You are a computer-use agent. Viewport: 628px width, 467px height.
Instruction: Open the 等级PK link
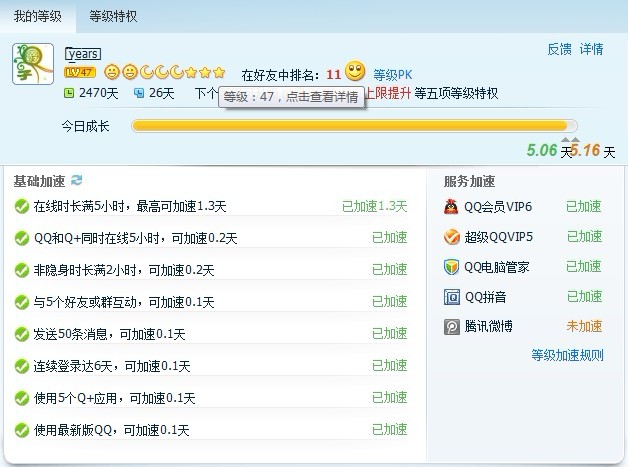pyautogui.click(x=392, y=75)
